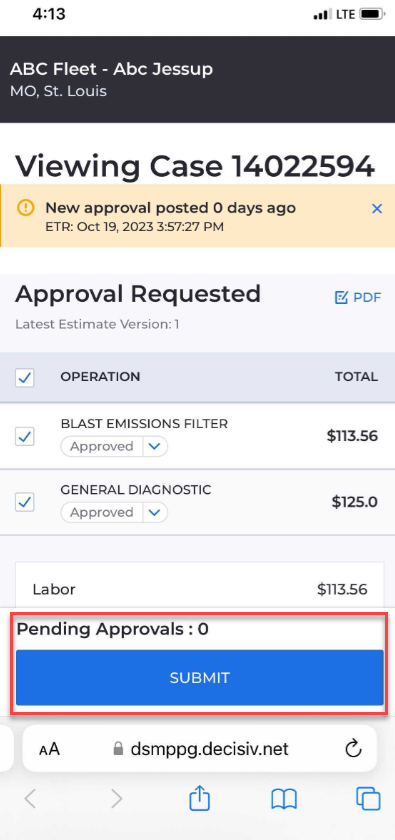Tap the ABC Fleet - Abc Jessup header
Image resolution: width=395 pixels, height=840 pixels.
pos(111,69)
